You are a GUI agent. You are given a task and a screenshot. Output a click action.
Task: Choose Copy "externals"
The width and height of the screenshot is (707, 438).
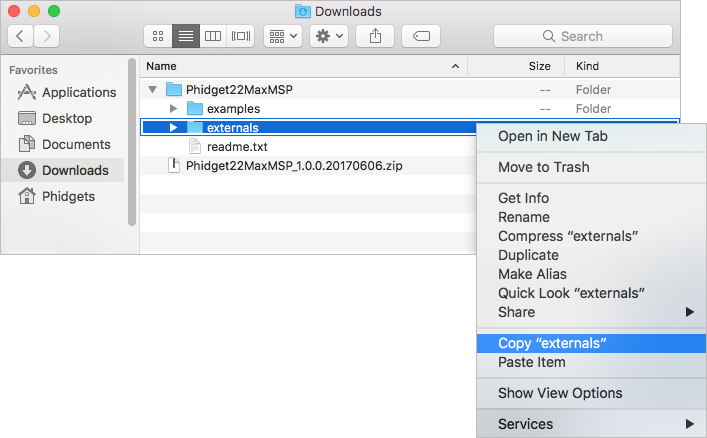point(591,343)
